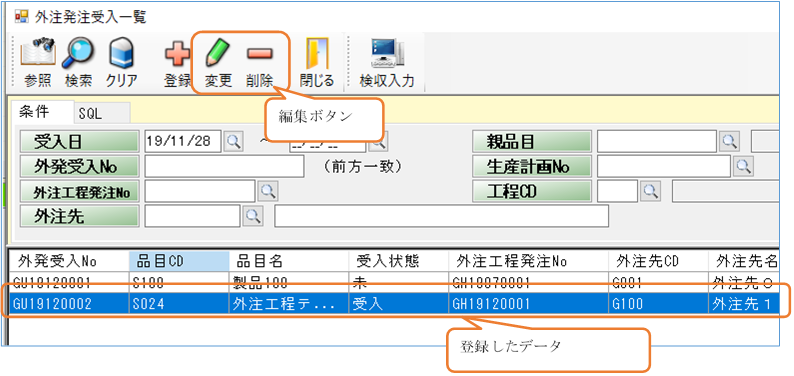Image resolution: width=794 pixels, height=376 pixels.
Task: Click the 親品目 label button
Action: pyautogui.click(x=532, y=142)
